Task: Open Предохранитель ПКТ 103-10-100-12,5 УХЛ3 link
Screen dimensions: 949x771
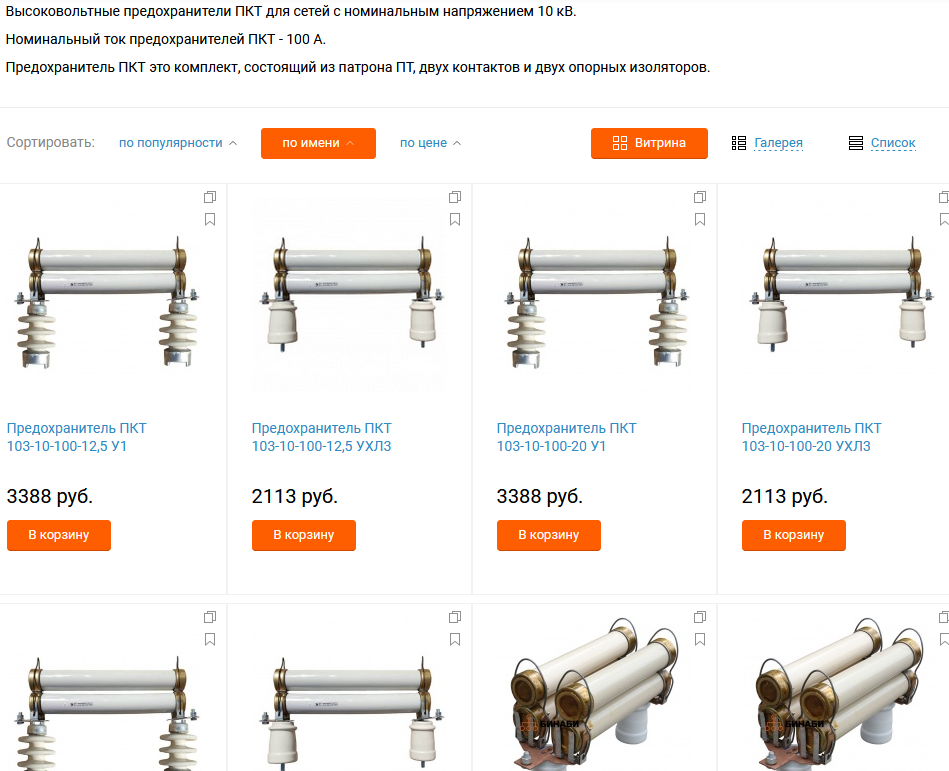Action: tap(321, 437)
